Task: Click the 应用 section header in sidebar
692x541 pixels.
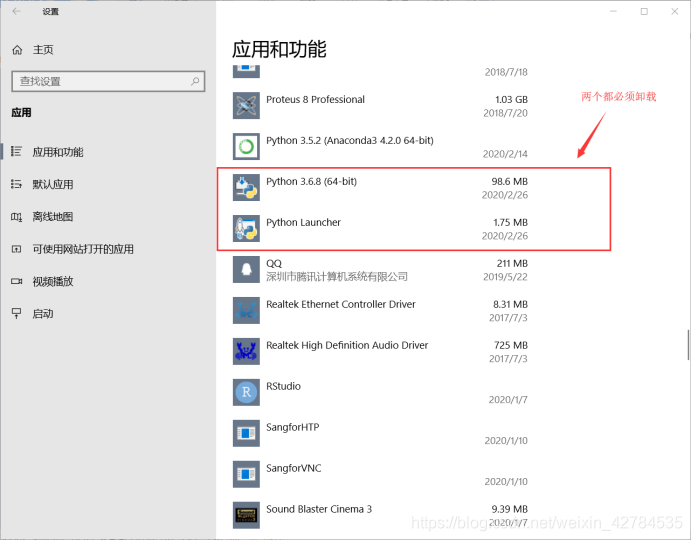Action: [x=21, y=113]
